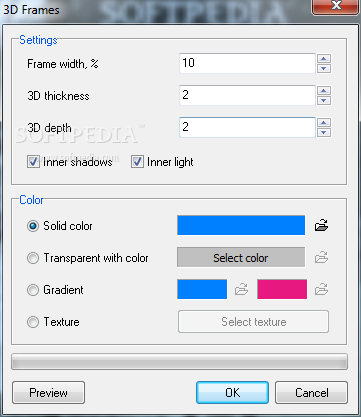Click the Preview button
Viewport: 361px width, 417px height.
[48, 393]
